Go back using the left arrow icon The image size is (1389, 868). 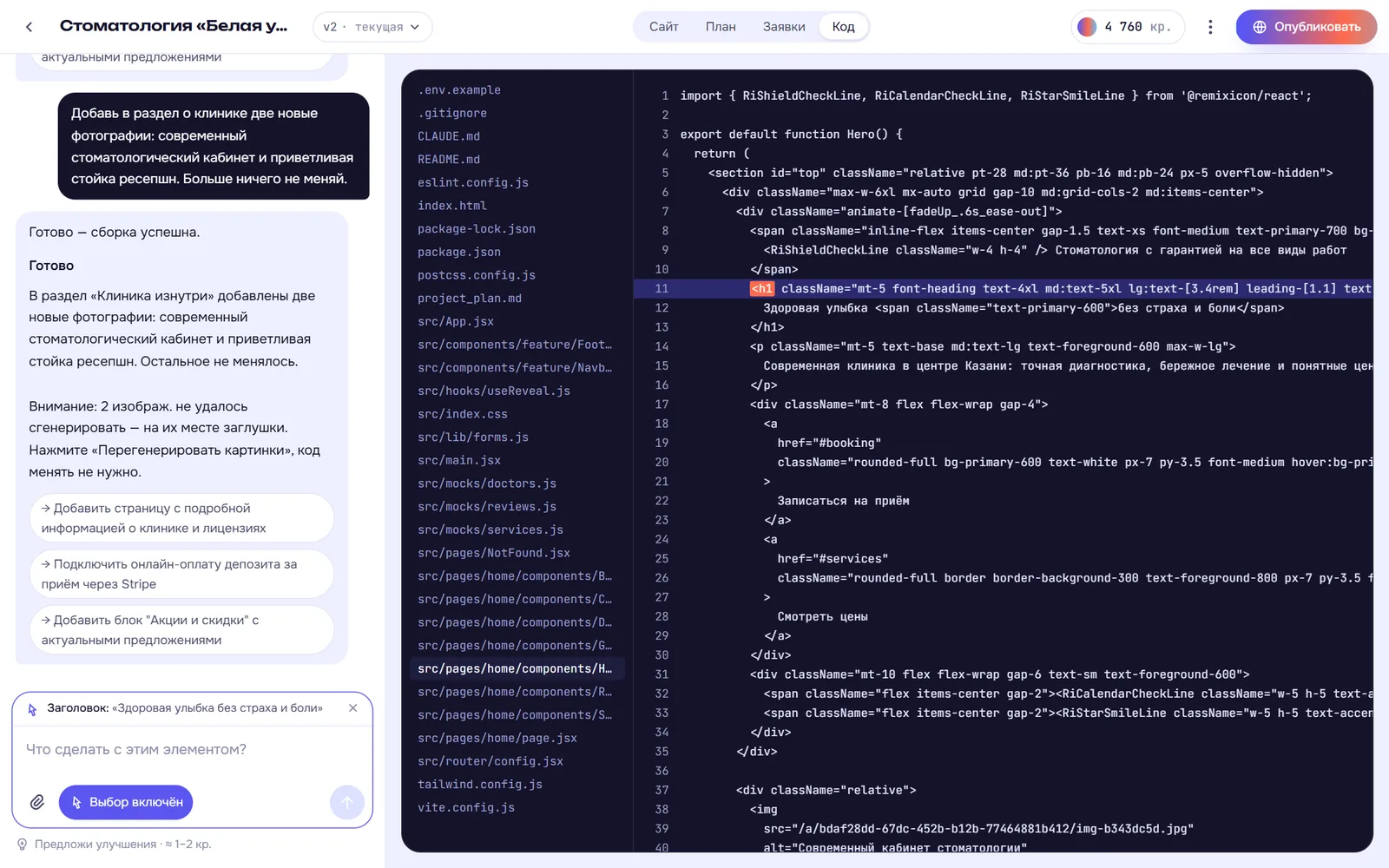(30, 27)
